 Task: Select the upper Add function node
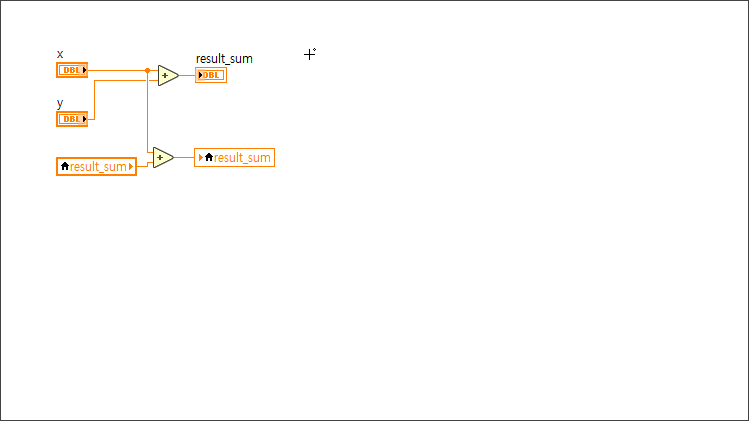[x=168, y=76]
